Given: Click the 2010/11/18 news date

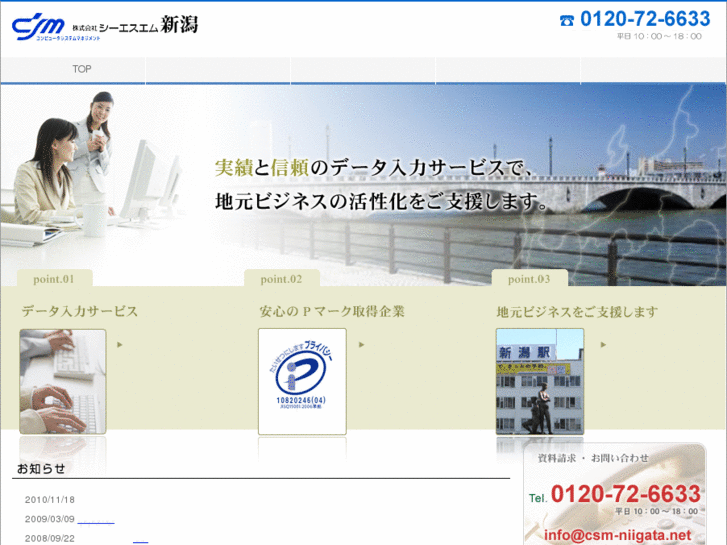Looking at the screenshot, I should [x=50, y=500].
